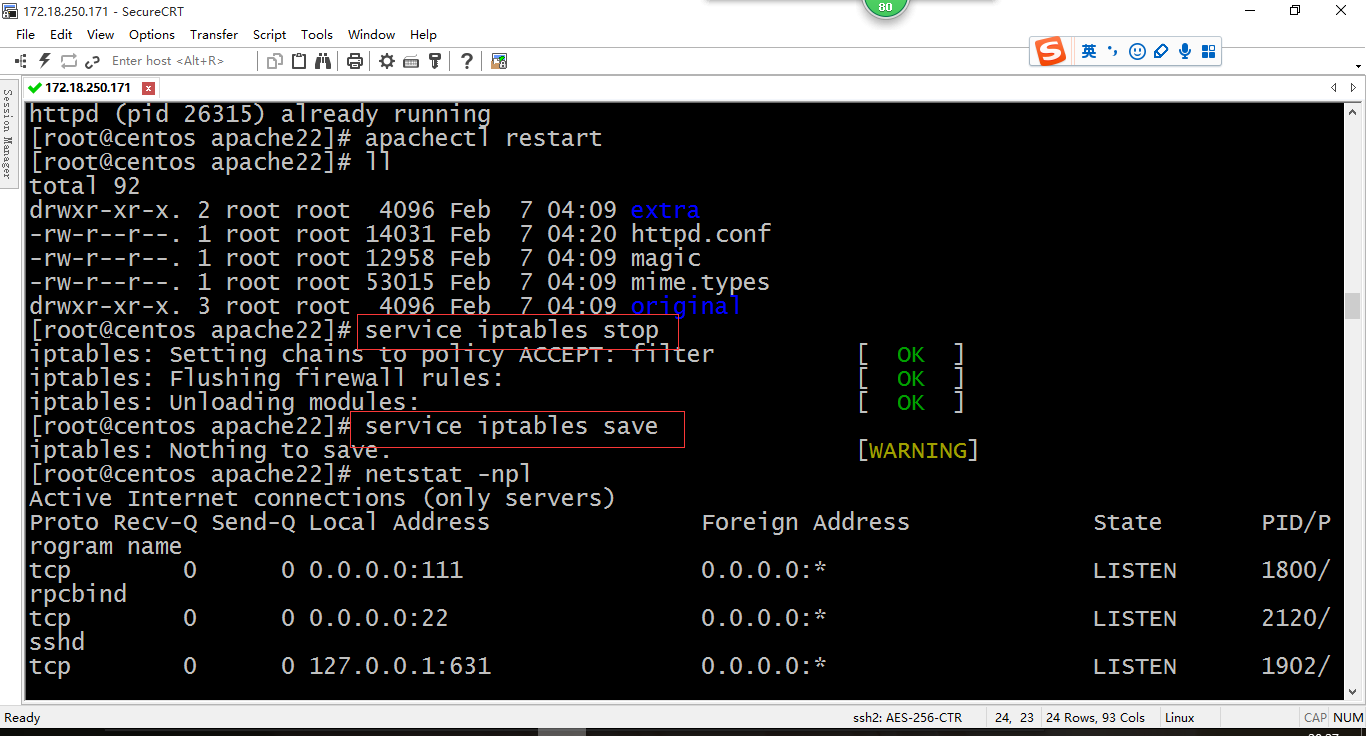Click 'sshd' program name

point(57,642)
